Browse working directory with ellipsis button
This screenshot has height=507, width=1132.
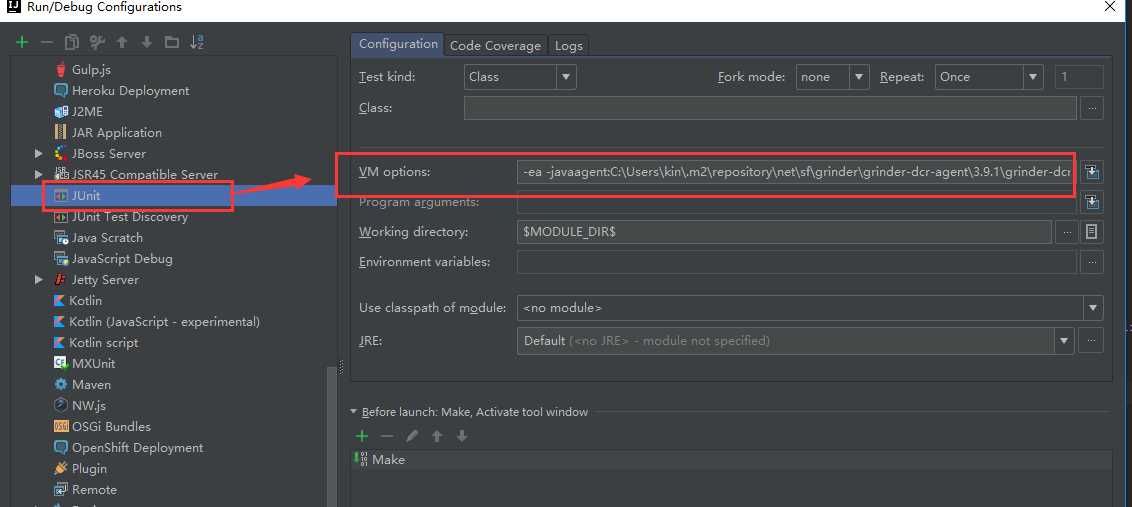click(1066, 232)
